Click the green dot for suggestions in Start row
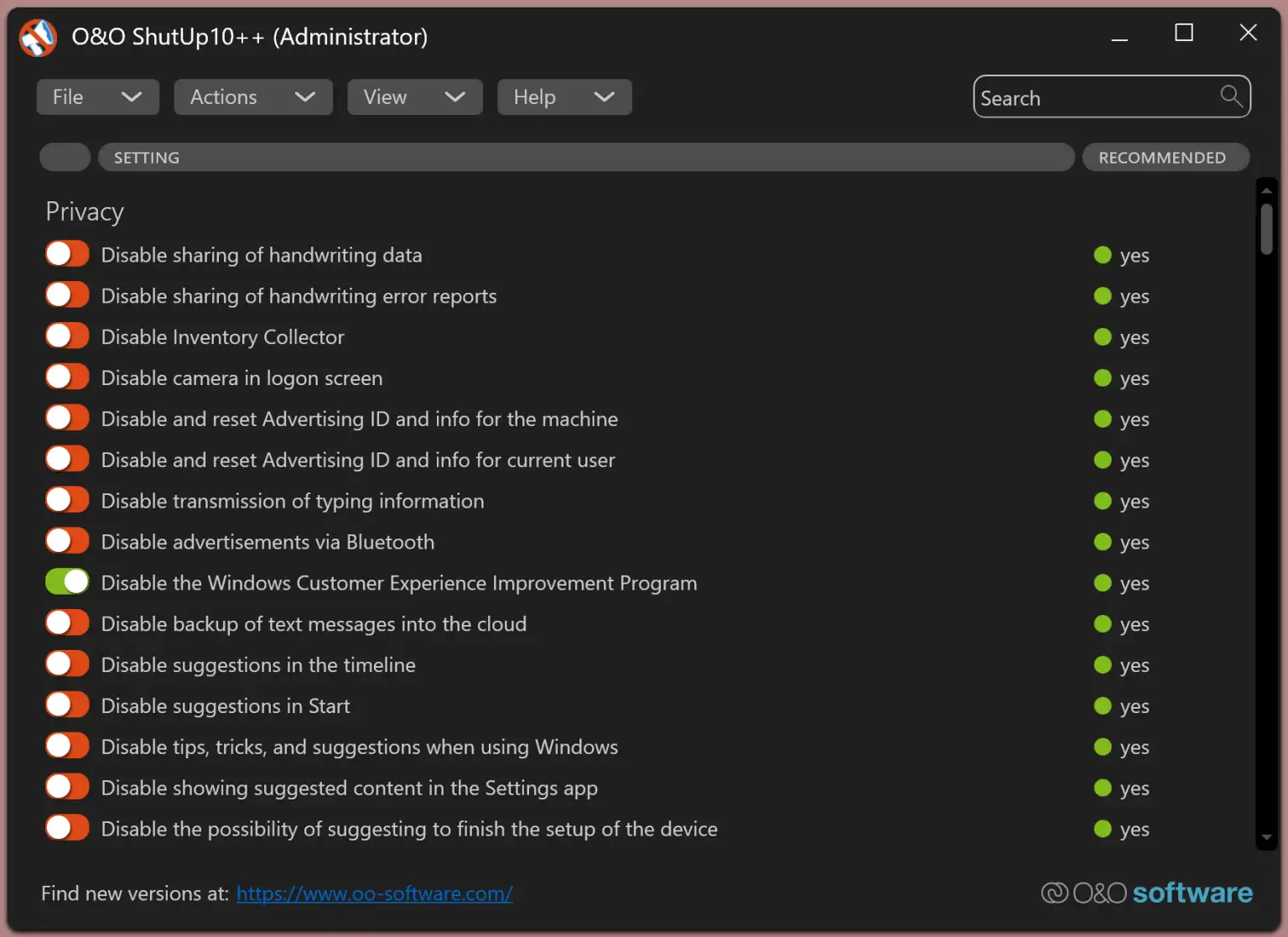The height and width of the screenshot is (937, 1288). tap(1103, 706)
